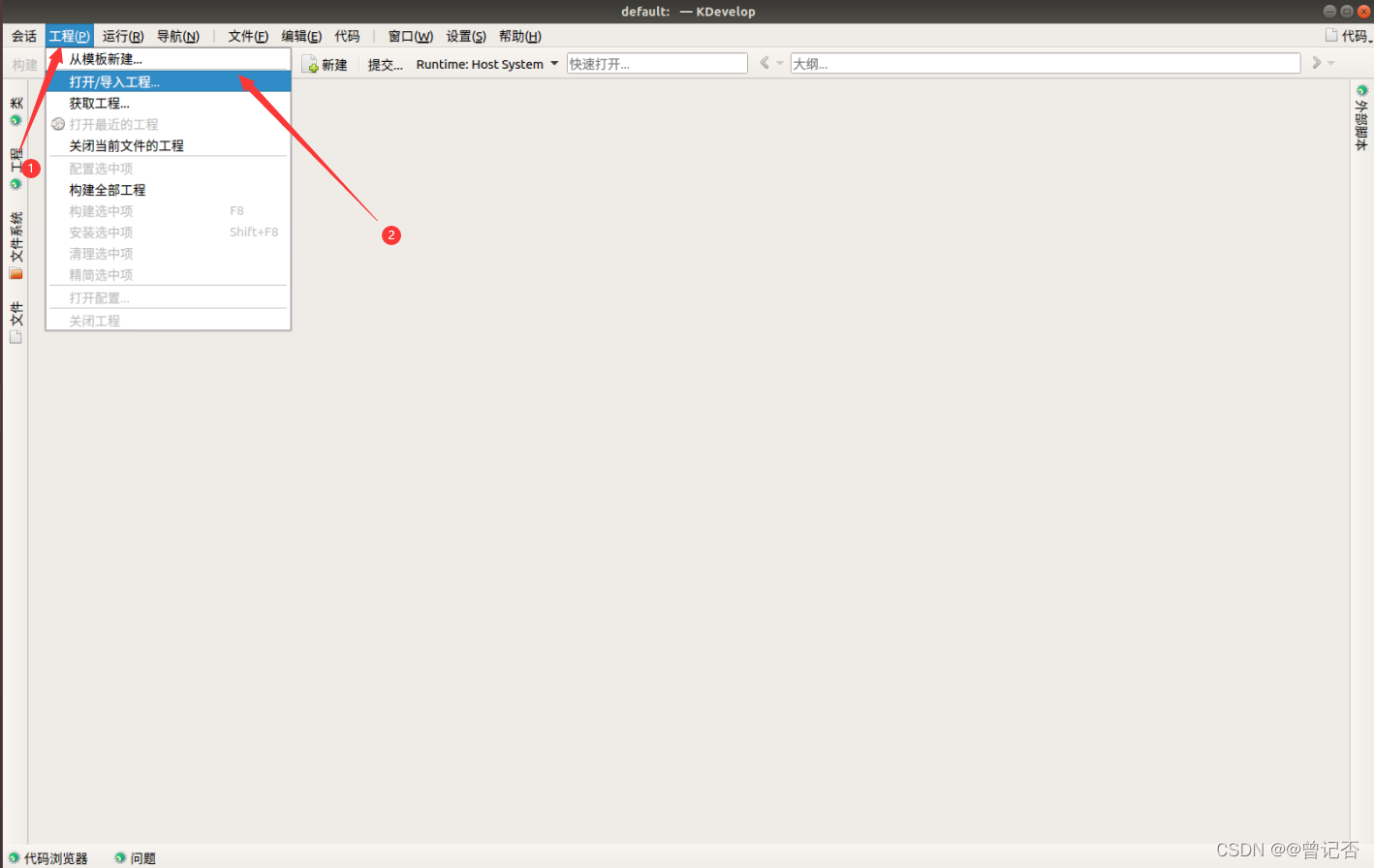Choose 获取工程... from the menu

pos(169,103)
